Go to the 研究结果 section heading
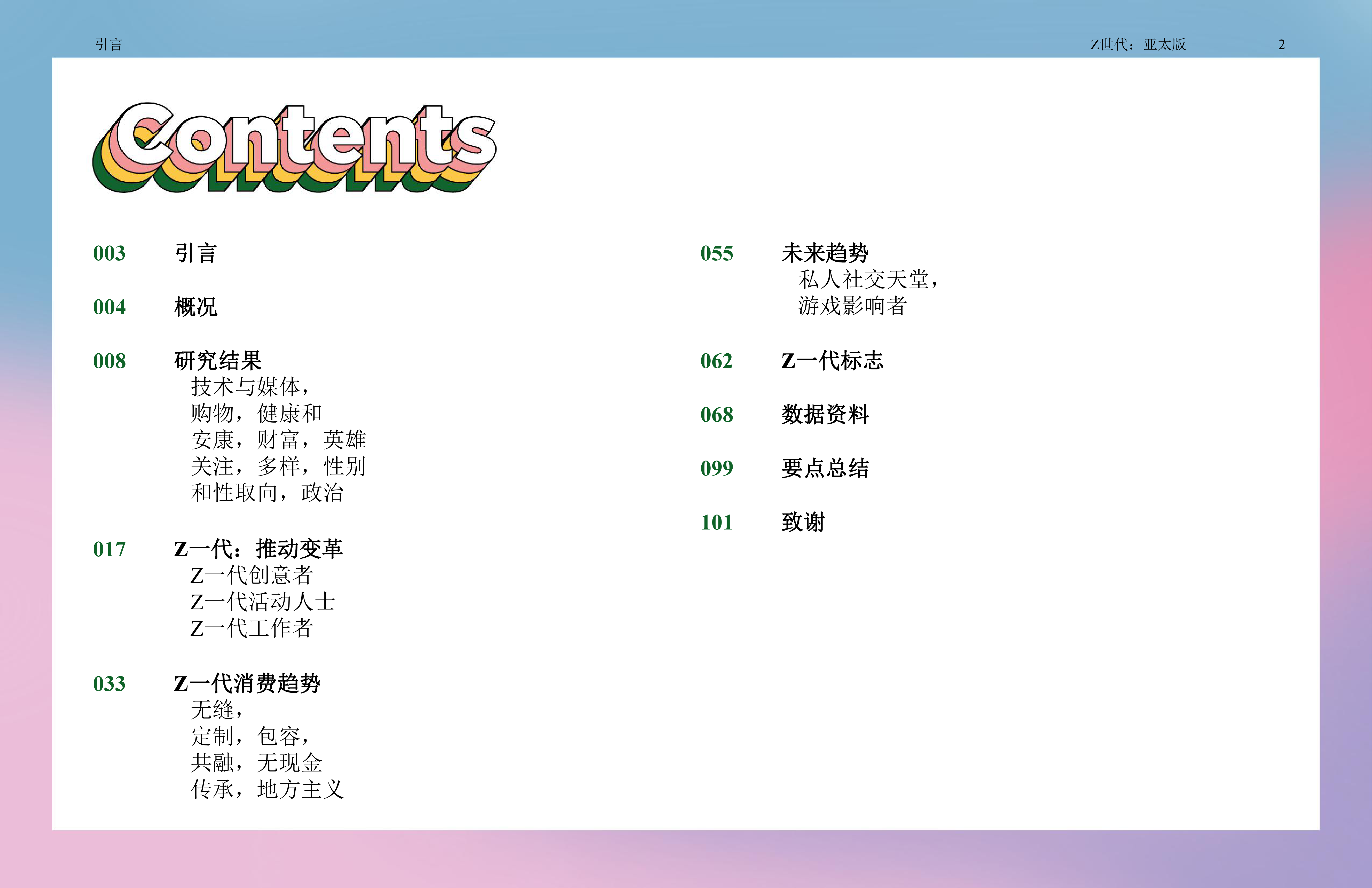Screen dimensions: 1372x888 click(218, 361)
